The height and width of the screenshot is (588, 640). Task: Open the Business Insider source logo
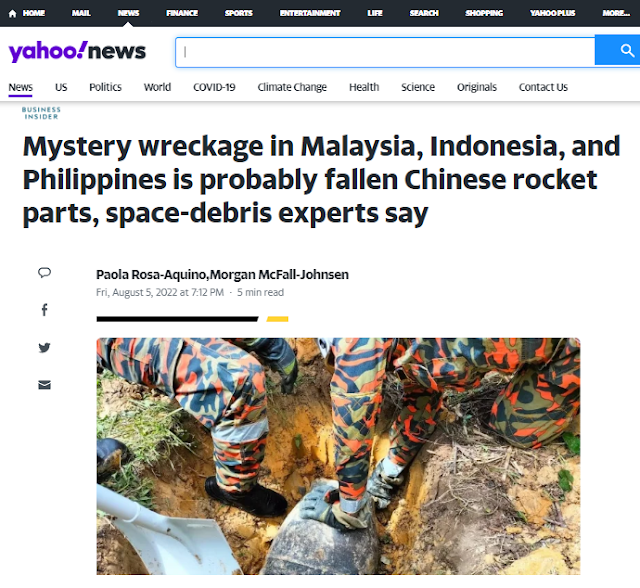click(41, 113)
